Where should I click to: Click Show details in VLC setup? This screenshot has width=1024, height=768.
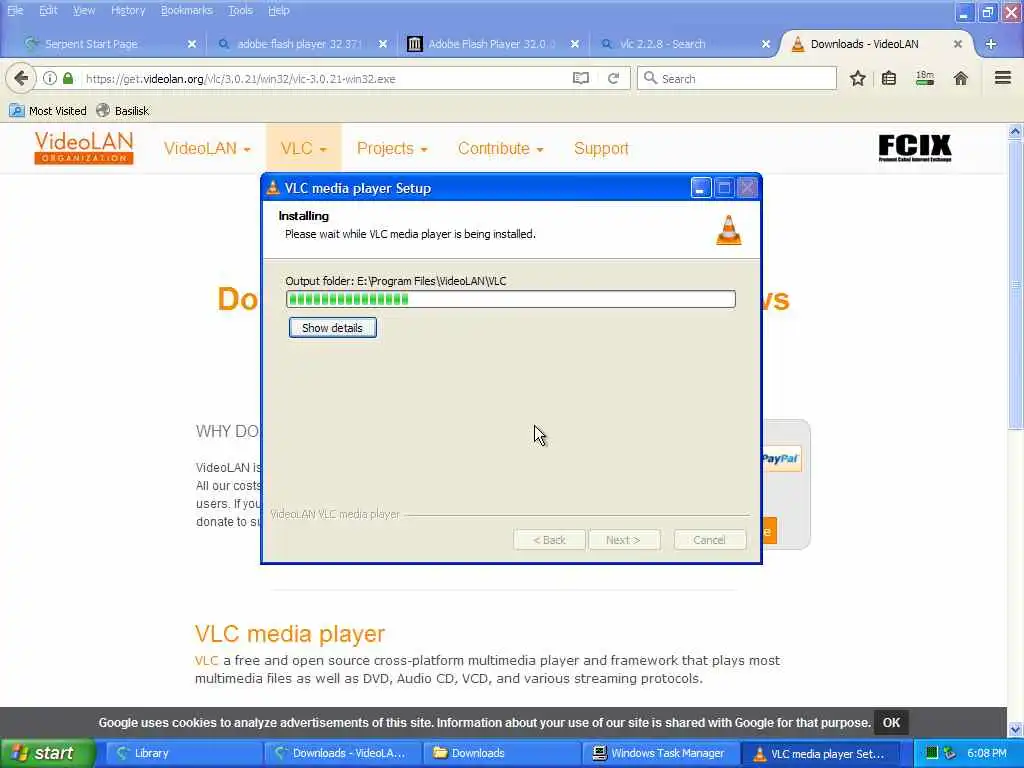pyautogui.click(x=332, y=328)
